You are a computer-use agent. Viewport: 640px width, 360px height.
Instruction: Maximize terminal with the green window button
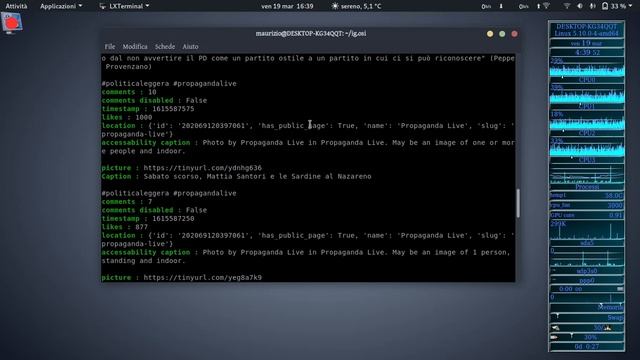point(502,34)
